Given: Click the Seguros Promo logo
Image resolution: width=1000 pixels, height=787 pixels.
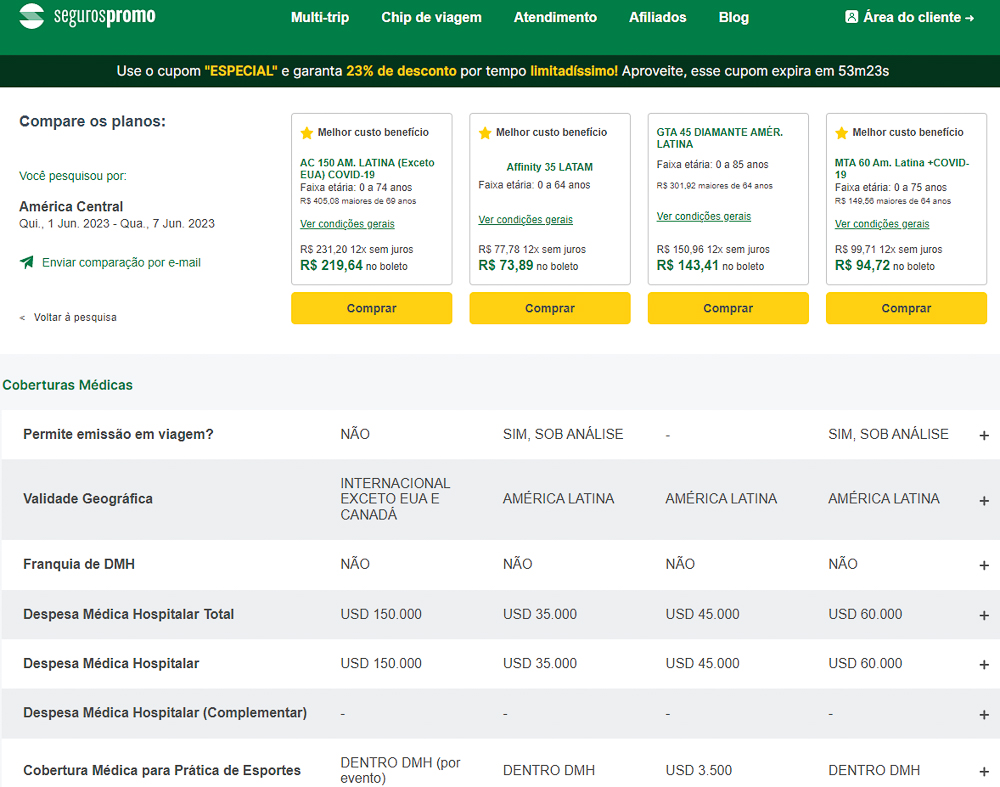Looking at the screenshot, I should tap(87, 16).
